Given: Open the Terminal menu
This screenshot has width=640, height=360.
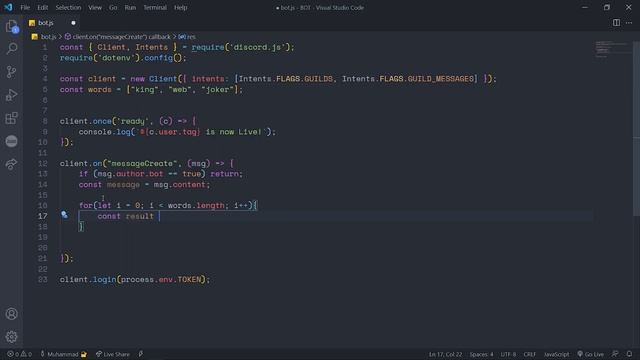Looking at the screenshot, I should coord(155,7).
